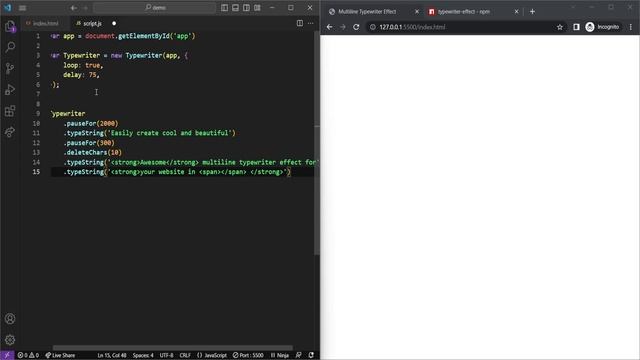
Task: Go forward in VS Code editor history
Action: (x=85, y=8)
